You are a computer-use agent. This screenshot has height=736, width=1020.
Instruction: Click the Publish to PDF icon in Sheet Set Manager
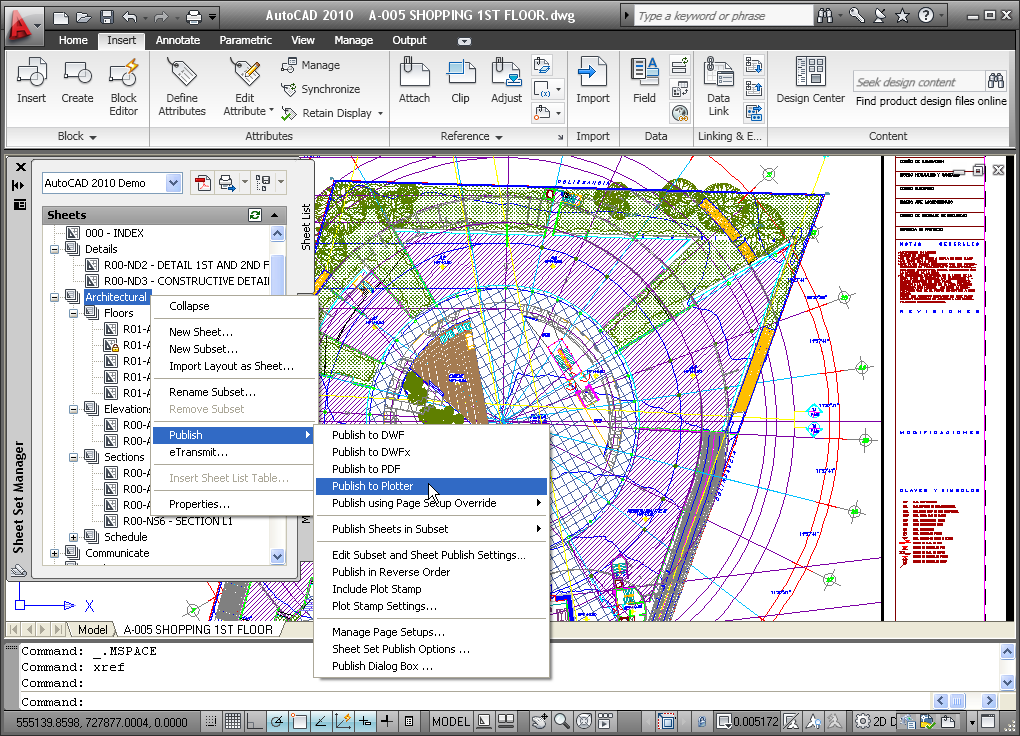pos(202,183)
